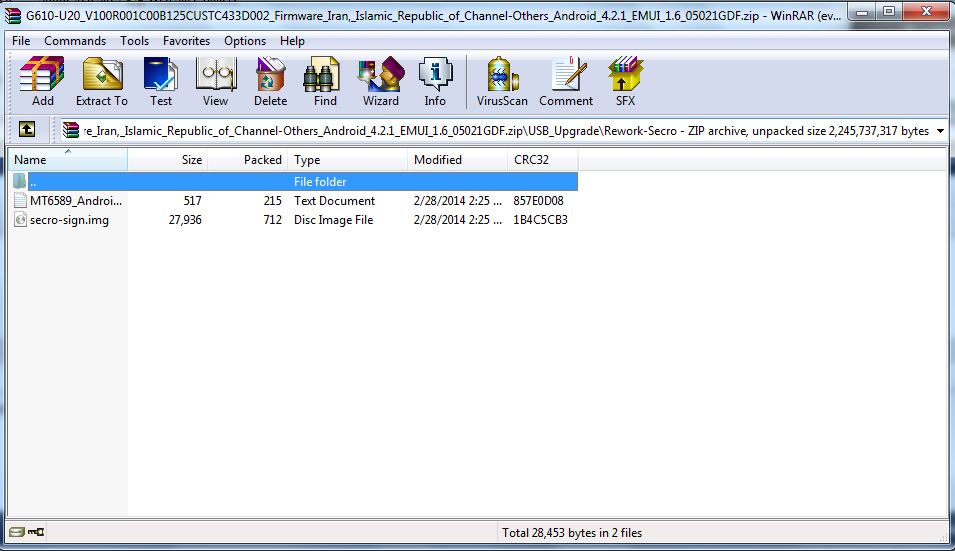Go up one folder level button
This screenshot has height=551, width=955.
click(x=27, y=130)
